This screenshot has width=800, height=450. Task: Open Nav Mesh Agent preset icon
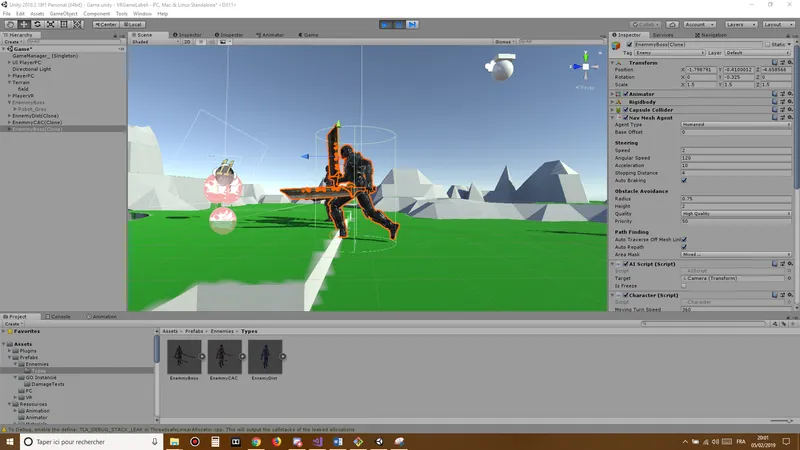pyautogui.click(x=782, y=118)
